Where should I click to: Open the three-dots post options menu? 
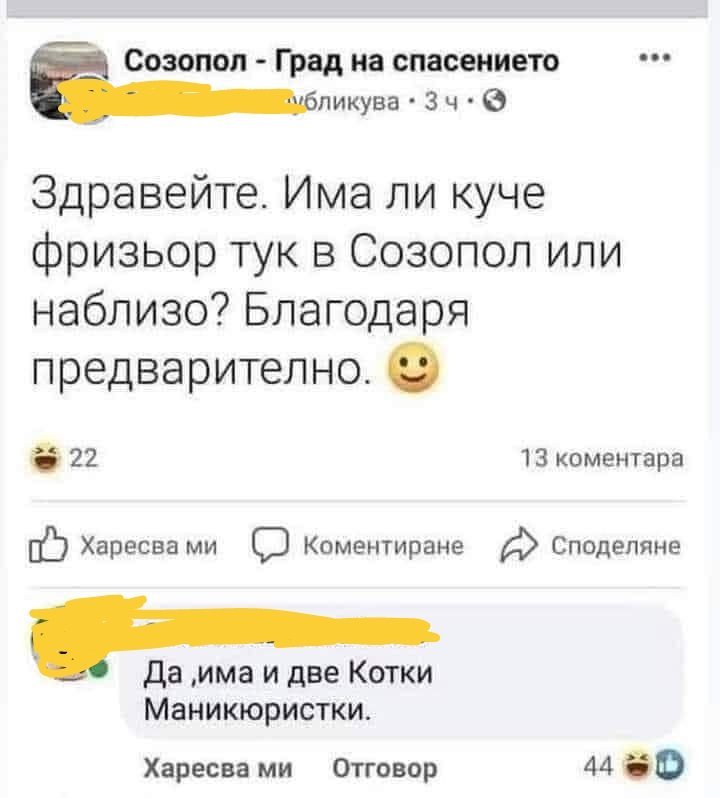[x=656, y=58]
